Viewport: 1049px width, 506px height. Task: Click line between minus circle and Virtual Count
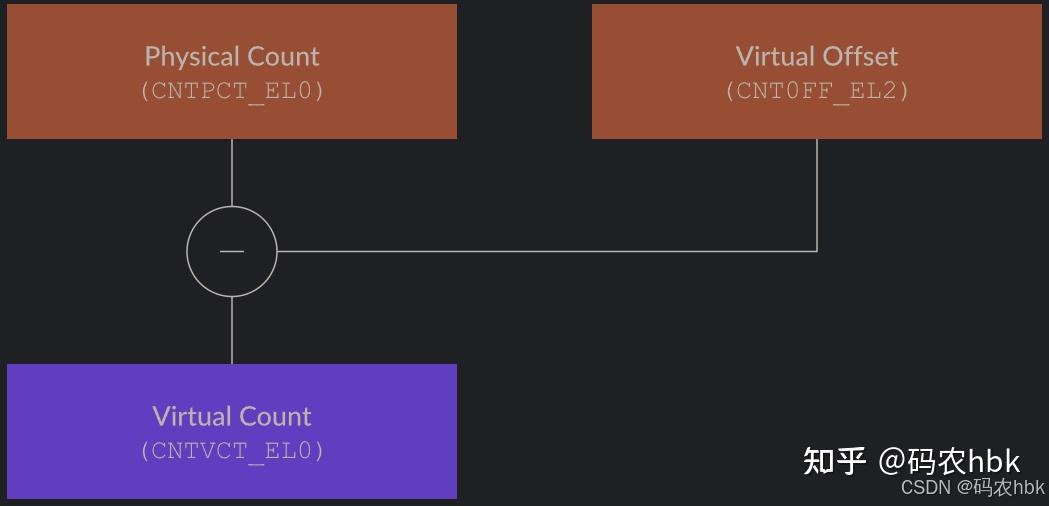click(x=232, y=330)
